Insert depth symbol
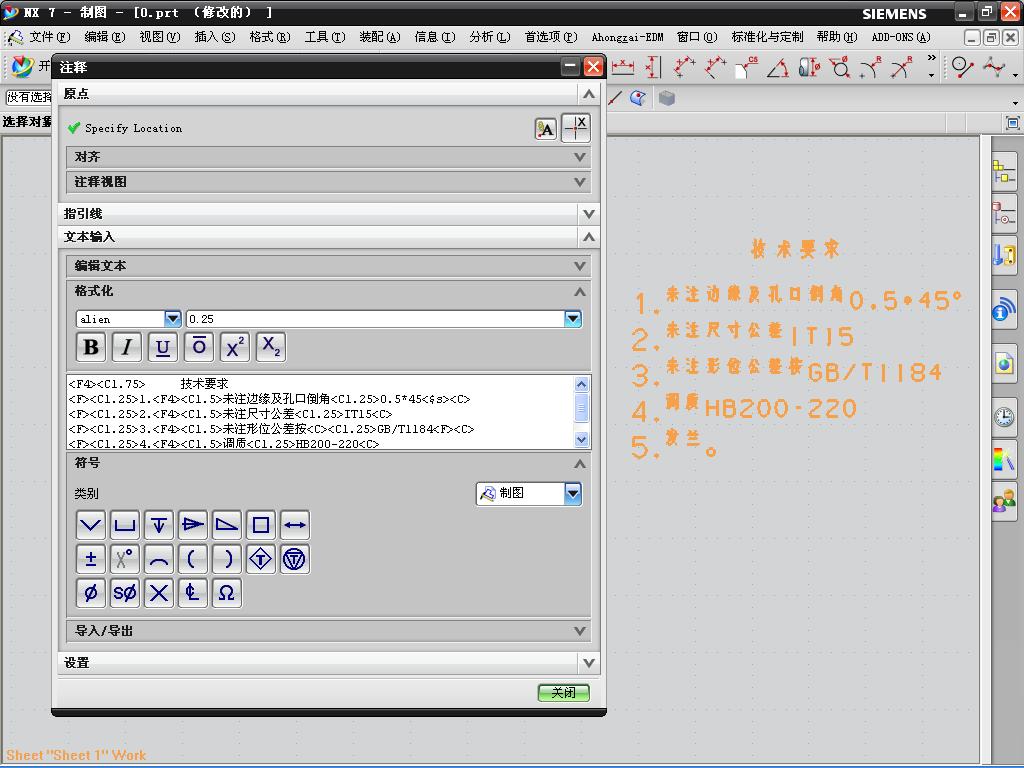The width and height of the screenshot is (1024, 768). [x=159, y=525]
